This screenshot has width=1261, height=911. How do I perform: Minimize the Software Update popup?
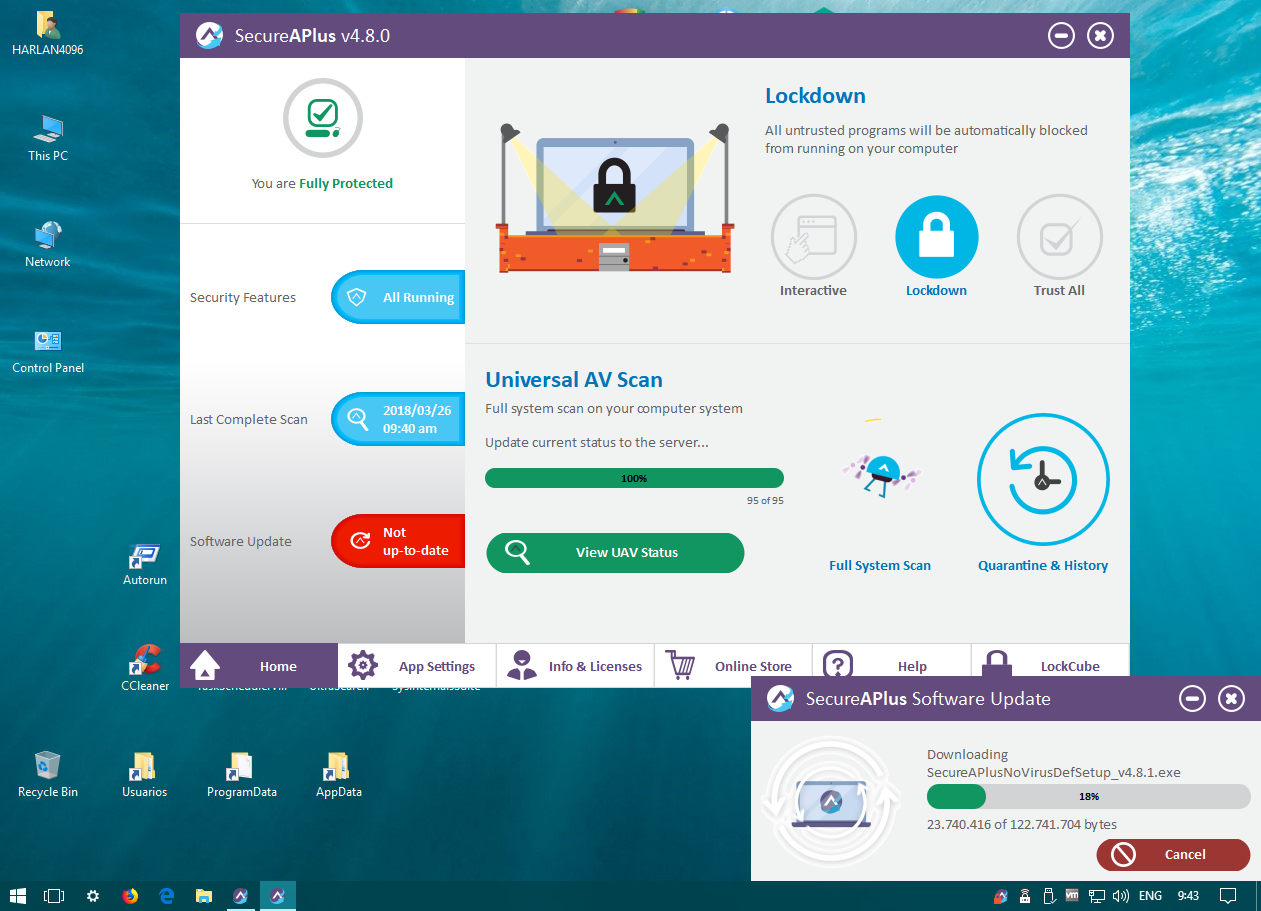[1192, 699]
